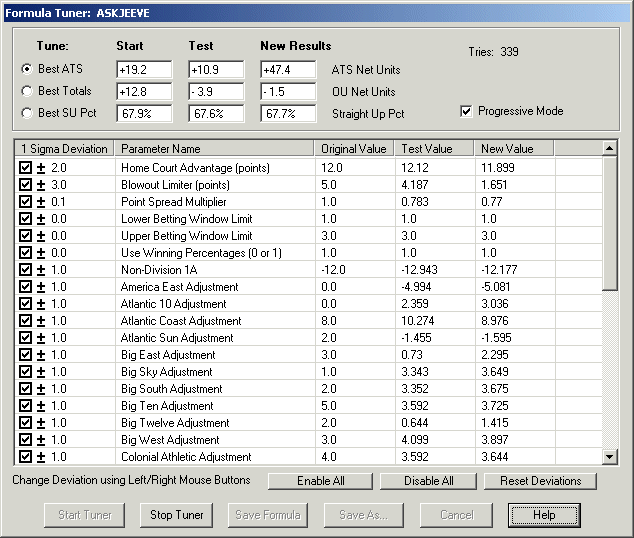Image resolution: width=634 pixels, height=538 pixels.
Task: Toggle the Upper Betting Window Limit checkbox
Action: tap(25, 235)
